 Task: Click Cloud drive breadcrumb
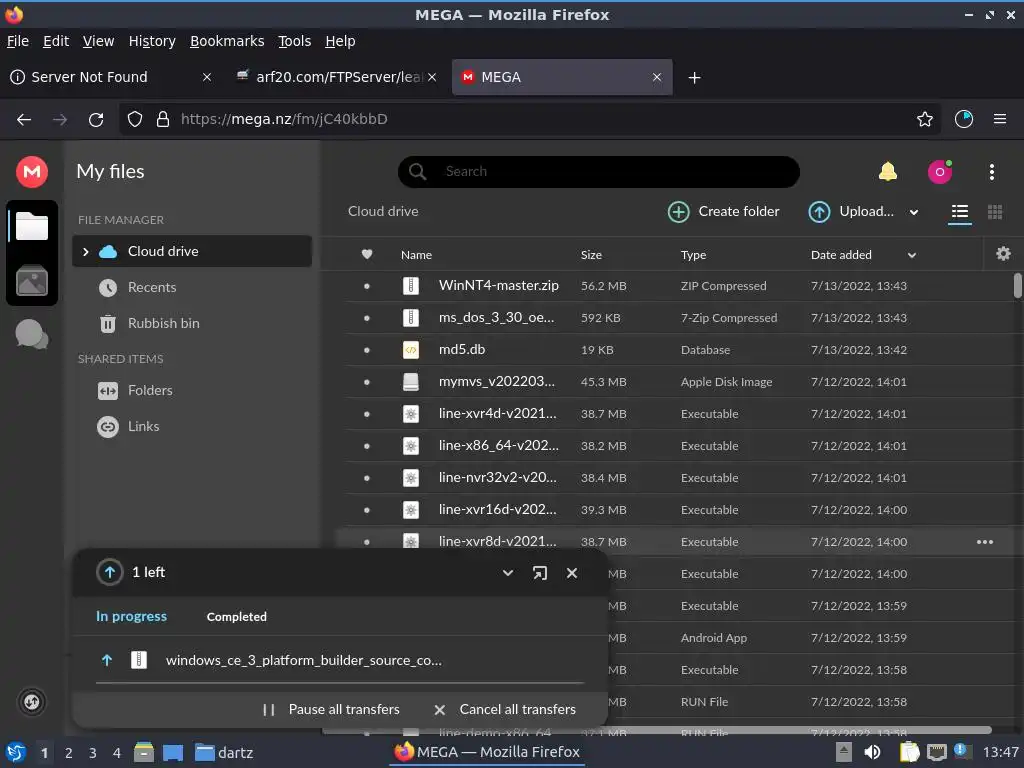pyautogui.click(x=383, y=211)
